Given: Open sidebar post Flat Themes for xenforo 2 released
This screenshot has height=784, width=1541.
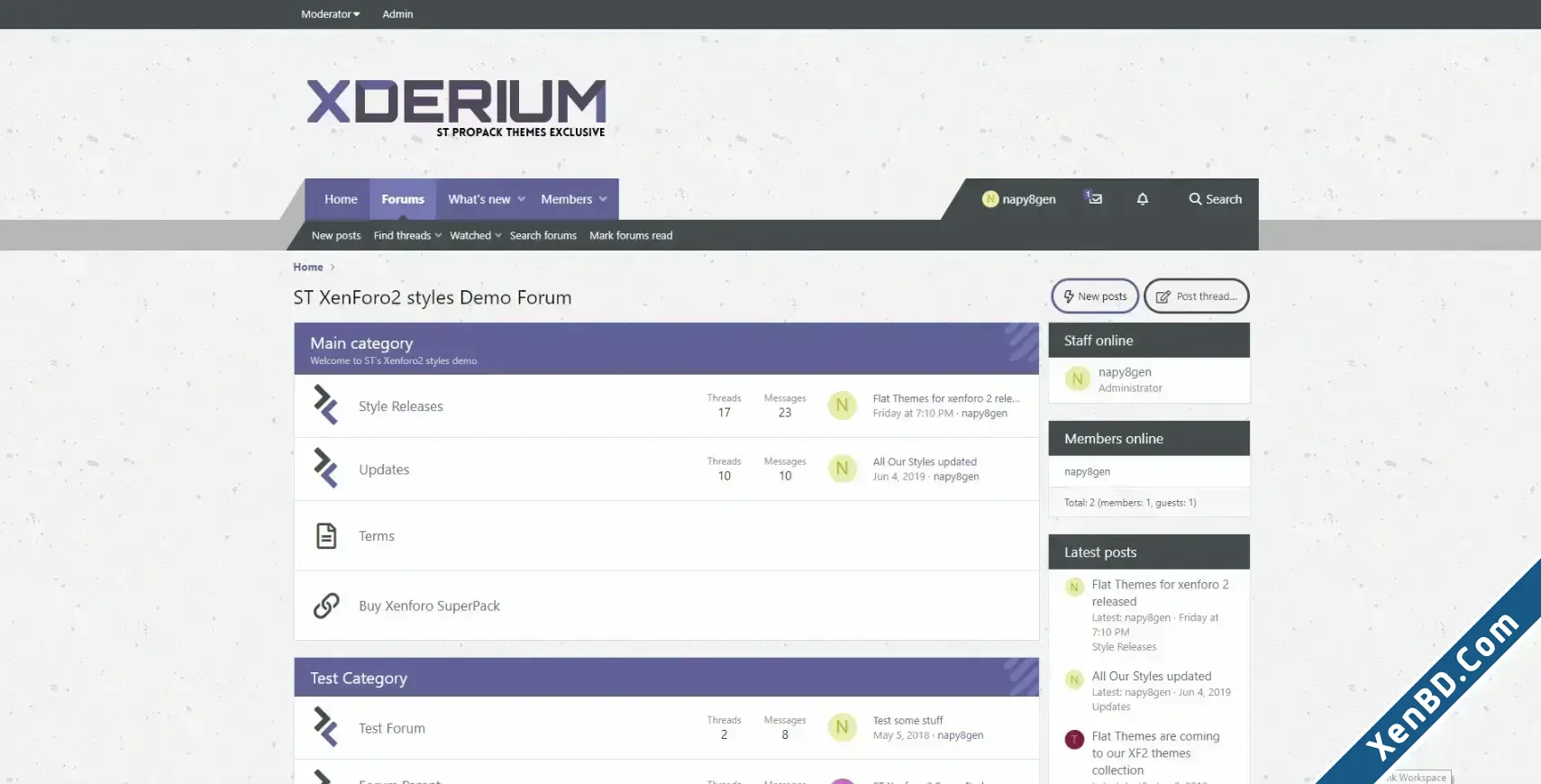Looking at the screenshot, I should [x=1161, y=593].
